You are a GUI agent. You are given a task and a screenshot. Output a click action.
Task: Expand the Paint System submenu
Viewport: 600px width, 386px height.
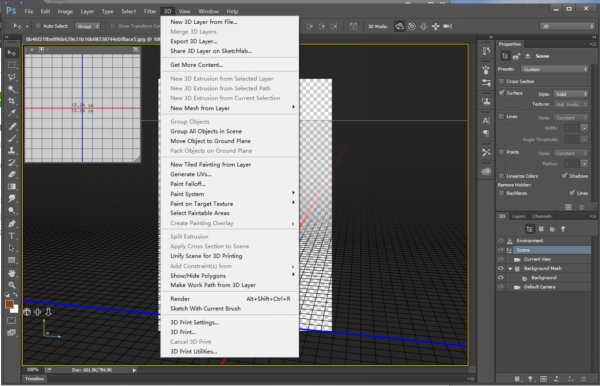pos(230,194)
